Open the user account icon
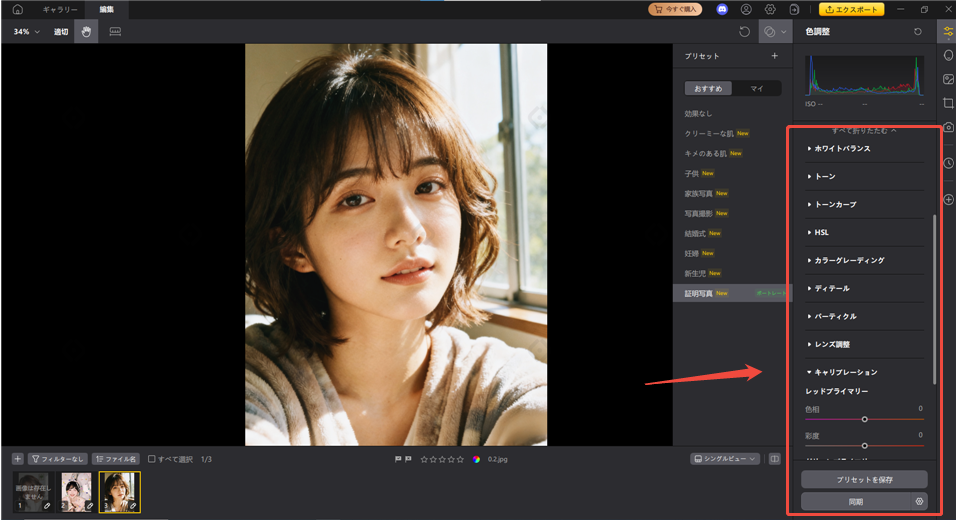 (746, 9)
